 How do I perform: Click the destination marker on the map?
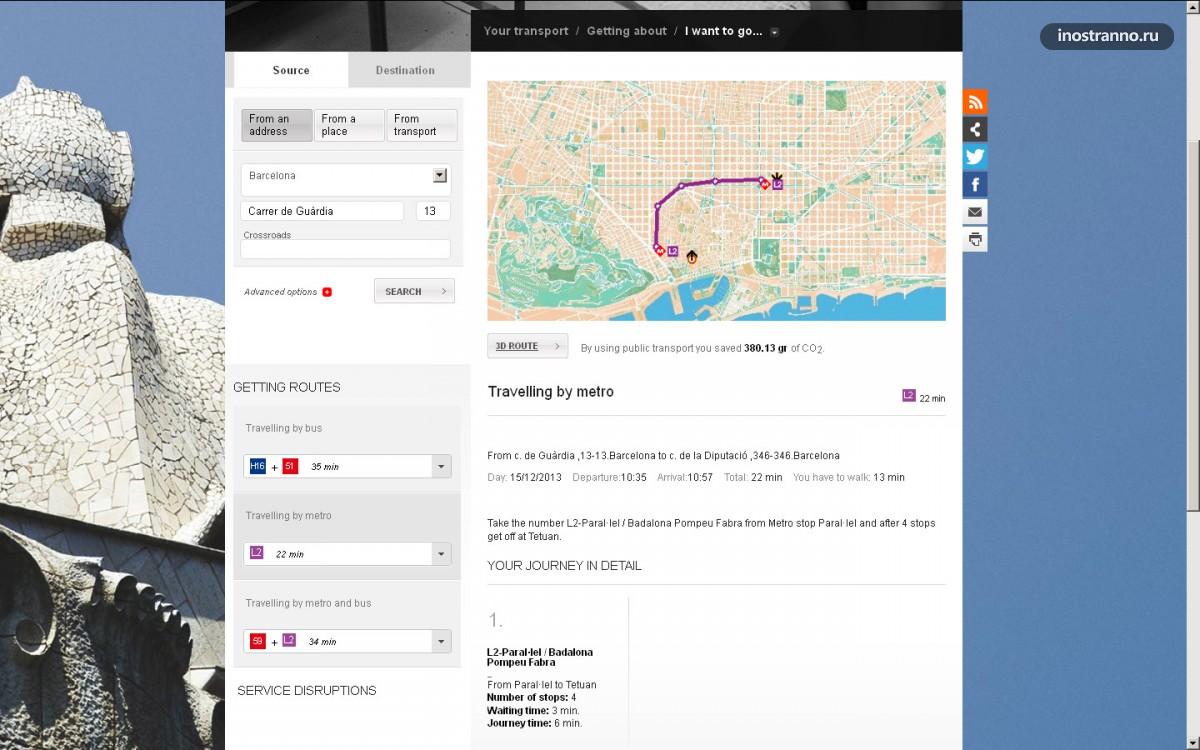(775, 180)
